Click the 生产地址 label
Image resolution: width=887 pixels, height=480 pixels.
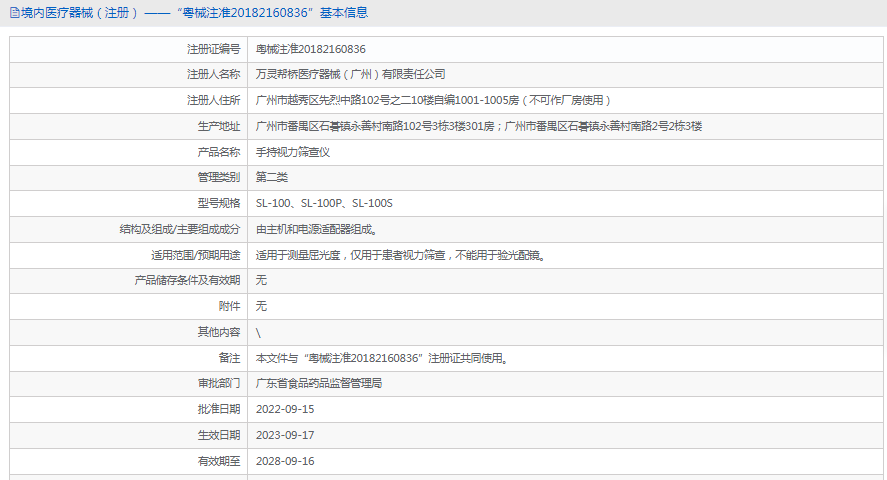pos(219,127)
